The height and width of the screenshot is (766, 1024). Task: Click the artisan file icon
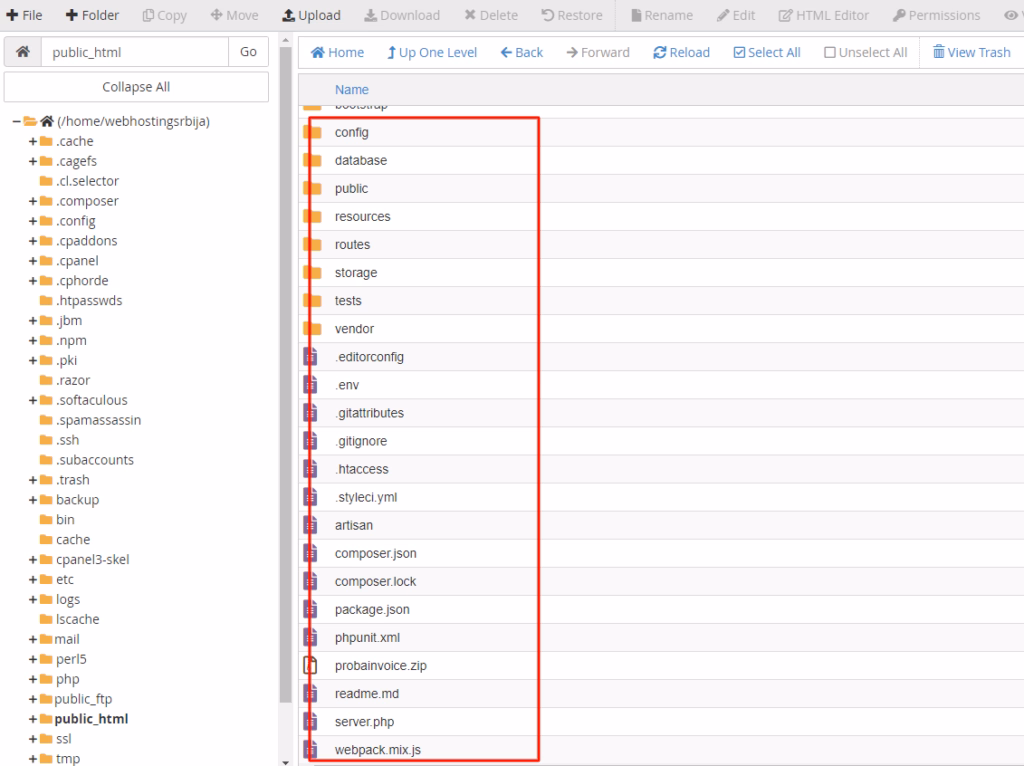pyautogui.click(x=311, y=526)
